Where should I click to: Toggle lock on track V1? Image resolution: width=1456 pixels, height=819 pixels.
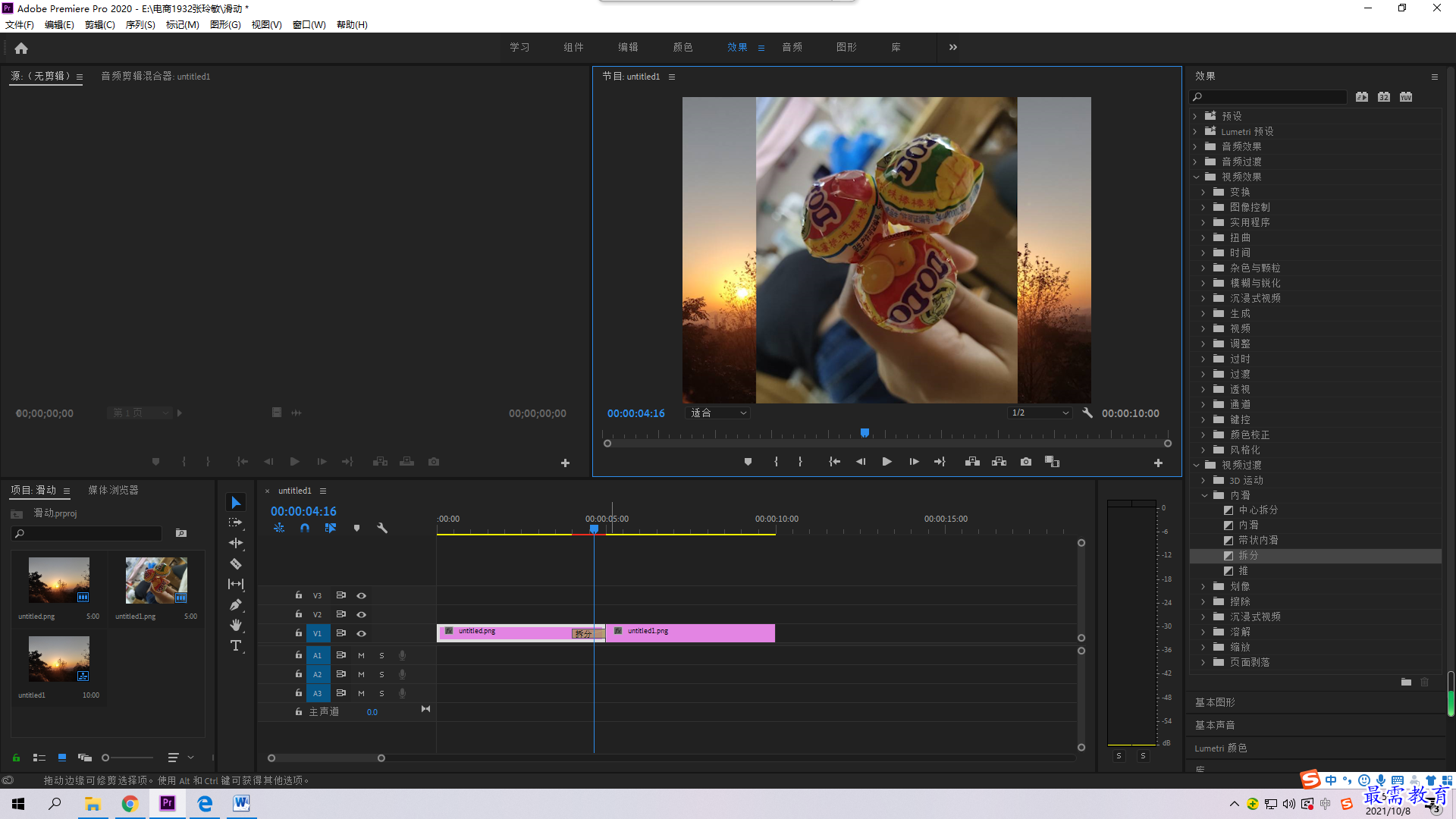(x=299, y=633)
